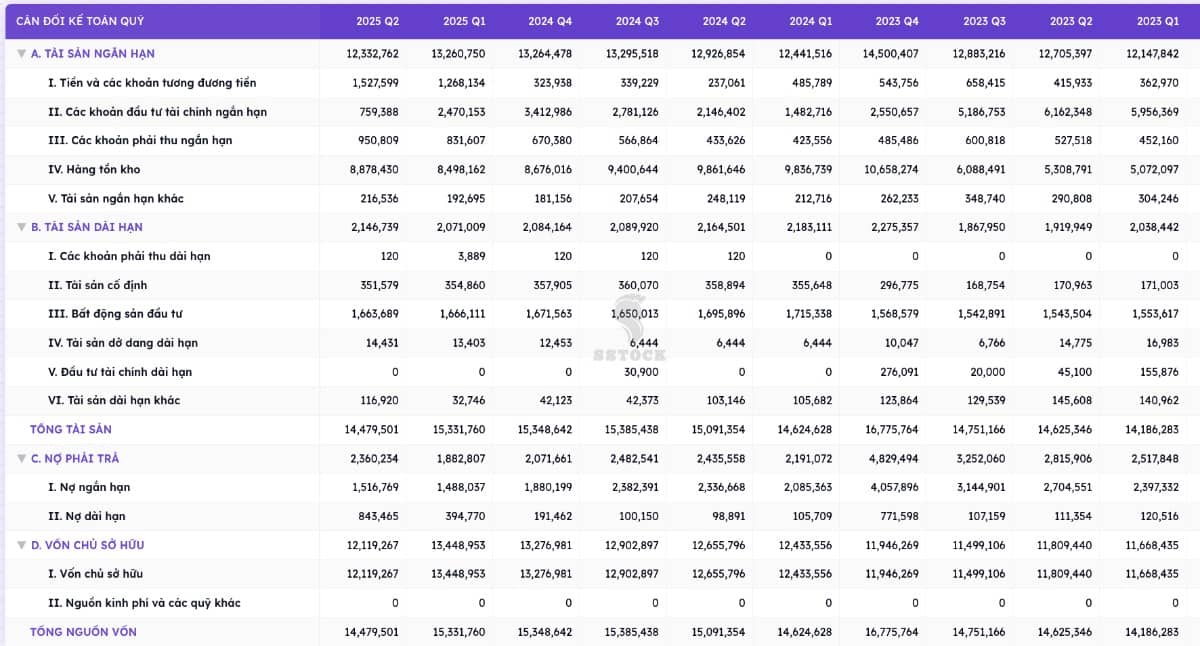This screenshot has height=646, width=1200.
Task: Select the II. Nguồn kinh phí và các quỹ khác row
Action: 144,603
